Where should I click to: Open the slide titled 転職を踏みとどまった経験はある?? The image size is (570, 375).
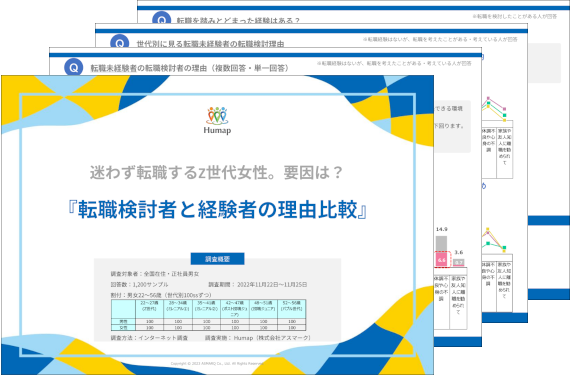pos(238,20)
